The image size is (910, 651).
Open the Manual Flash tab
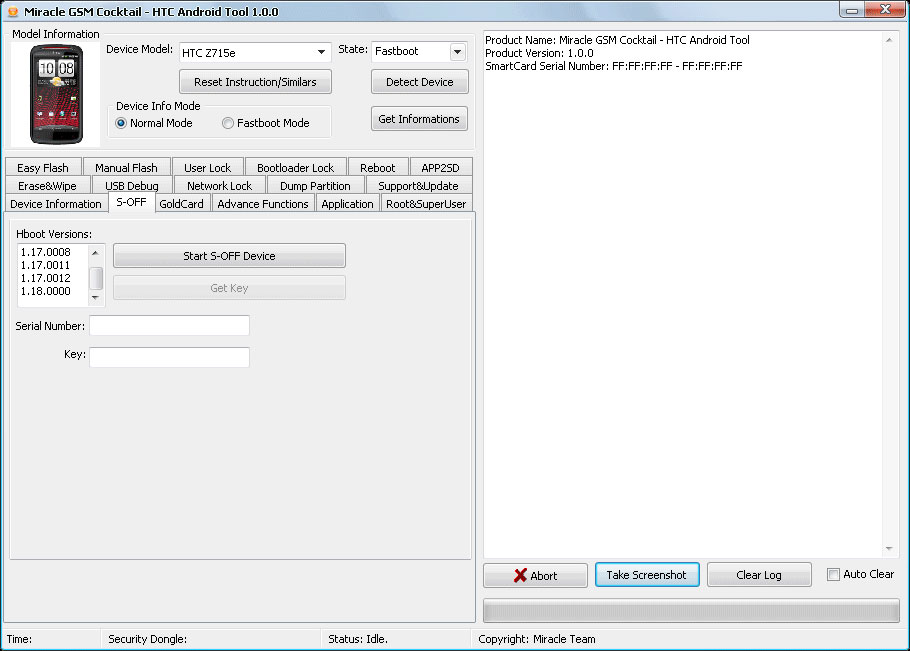(x=127, y=168)
